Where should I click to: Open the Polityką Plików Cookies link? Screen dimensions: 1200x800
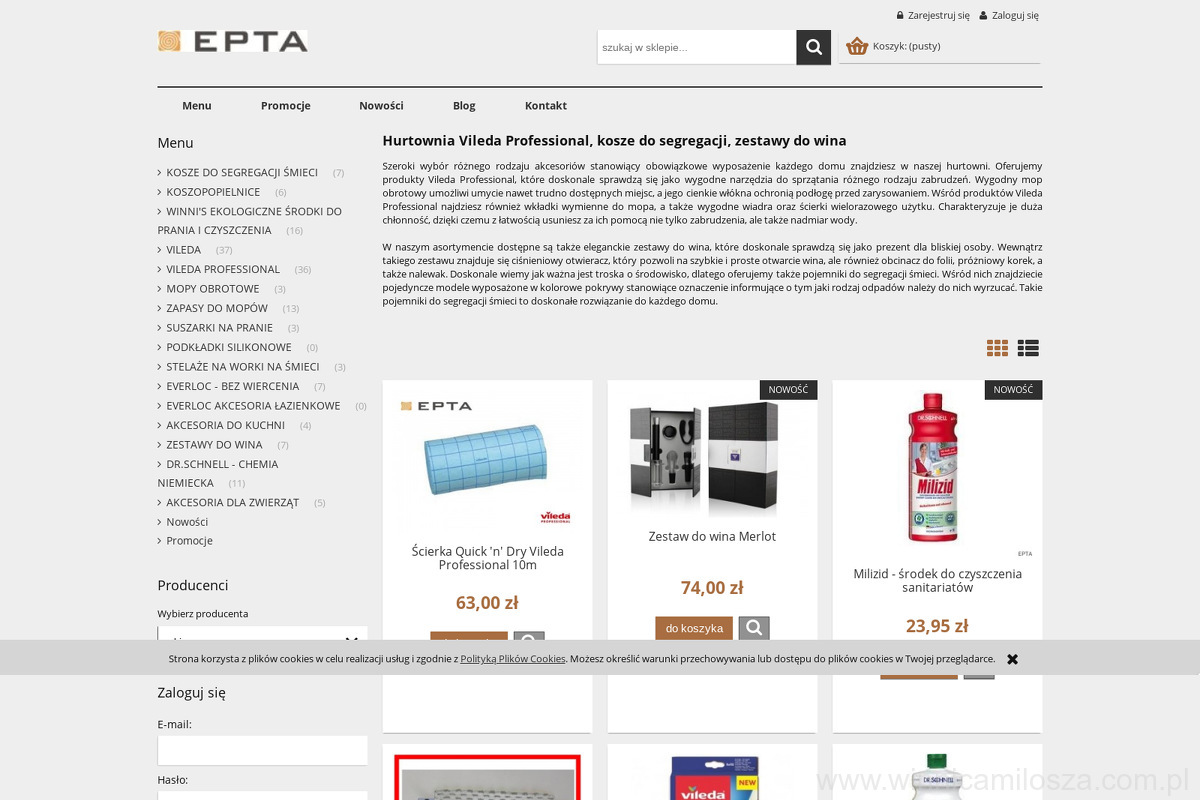(513, 659)
